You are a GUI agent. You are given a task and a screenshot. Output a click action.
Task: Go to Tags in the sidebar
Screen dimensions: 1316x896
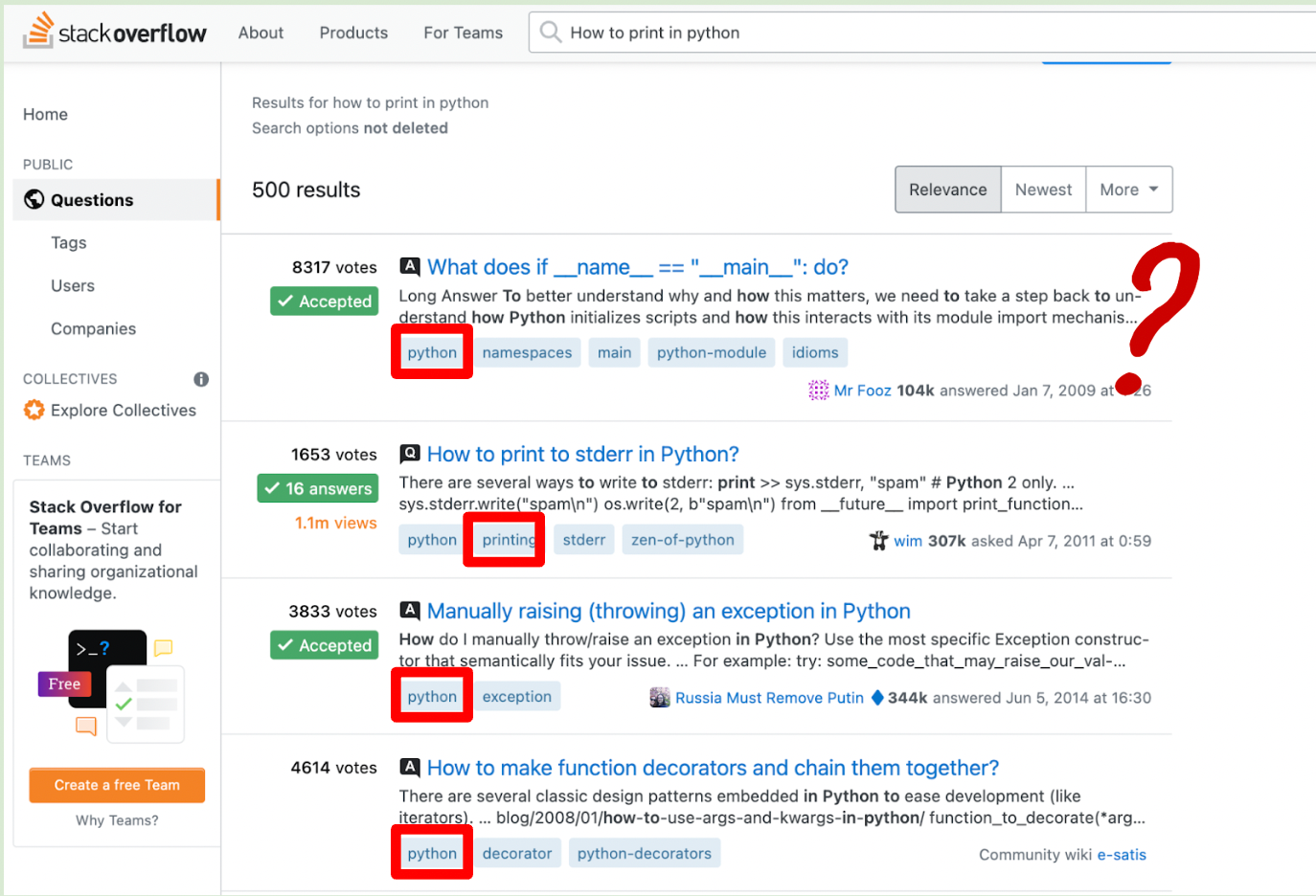tap(69, 243)
